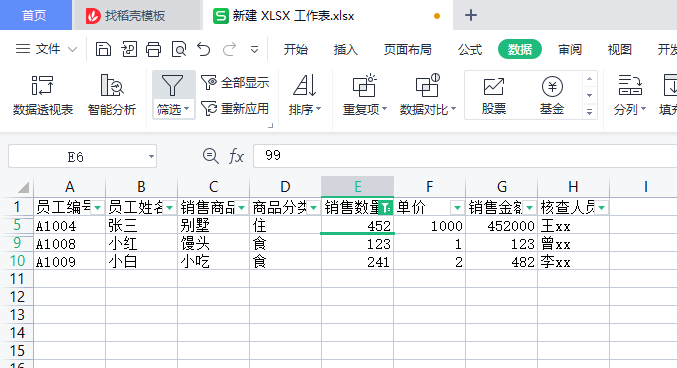Viewport: 677px width, 368px height.
Task: Click the formula bar showing 99
Action: point(465,156)
